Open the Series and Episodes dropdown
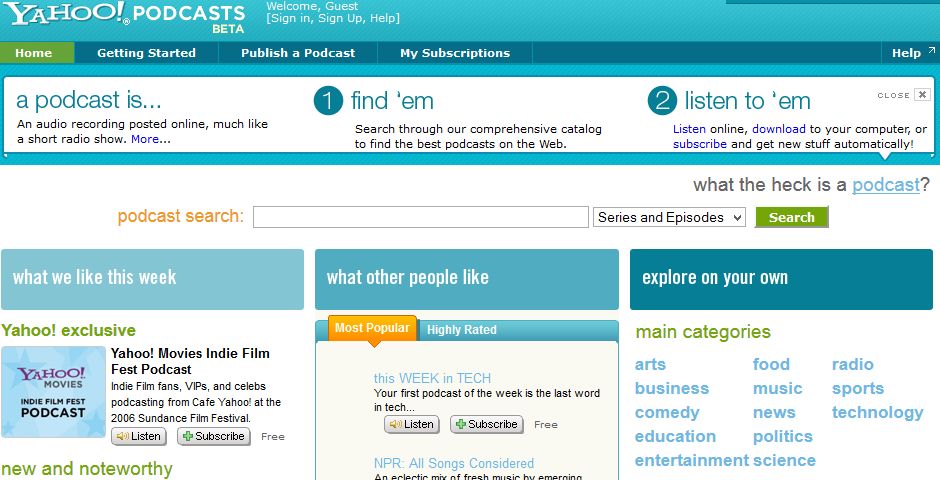The height and width of the screenshot is (480, 940). pyautogui.click(x=670, y=217)
